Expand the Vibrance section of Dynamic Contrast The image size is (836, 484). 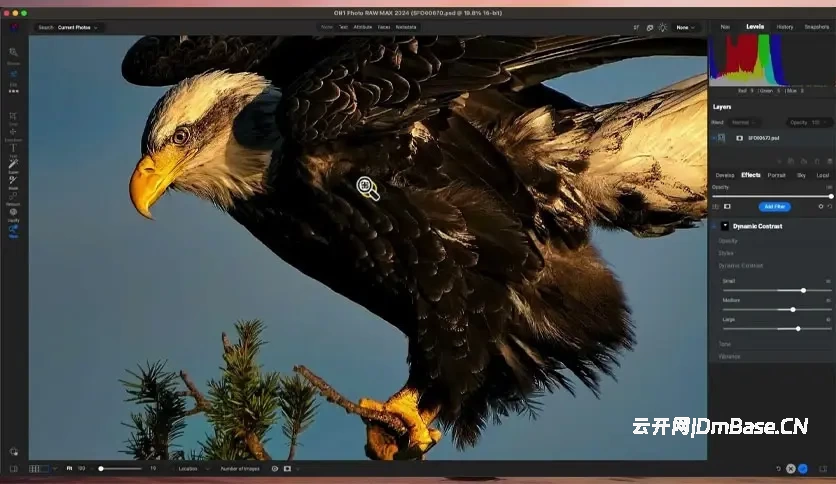pyautogui.click(x=729, y=357)
